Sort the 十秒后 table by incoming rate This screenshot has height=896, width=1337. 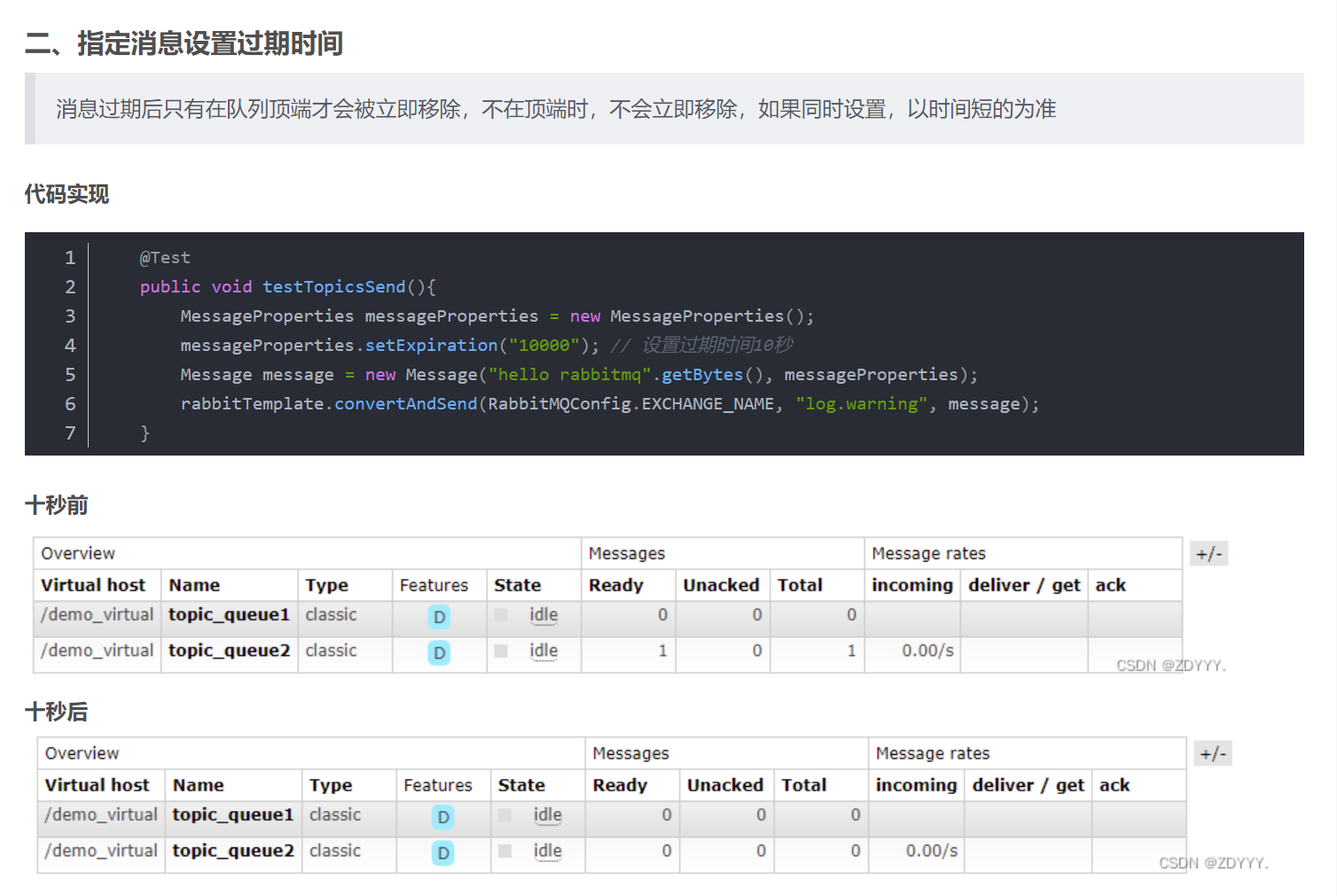tap(917, 786)
